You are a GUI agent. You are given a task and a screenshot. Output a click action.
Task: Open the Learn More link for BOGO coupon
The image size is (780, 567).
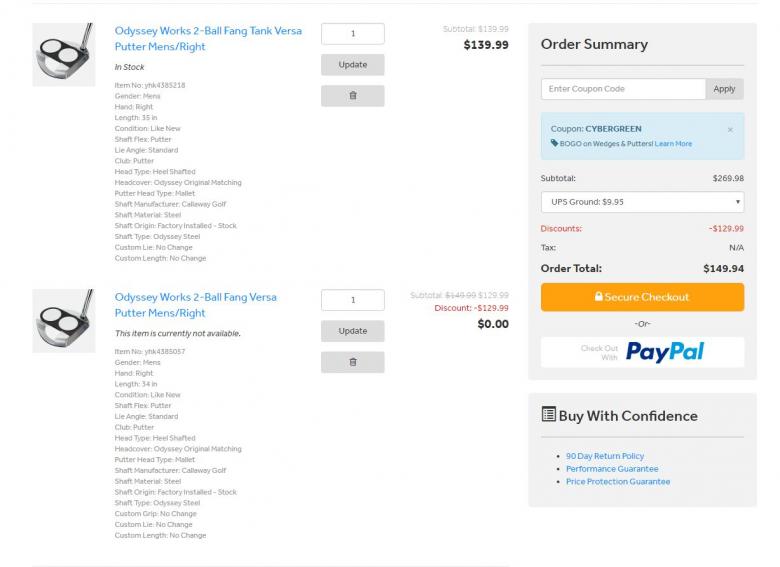point(673,143)
